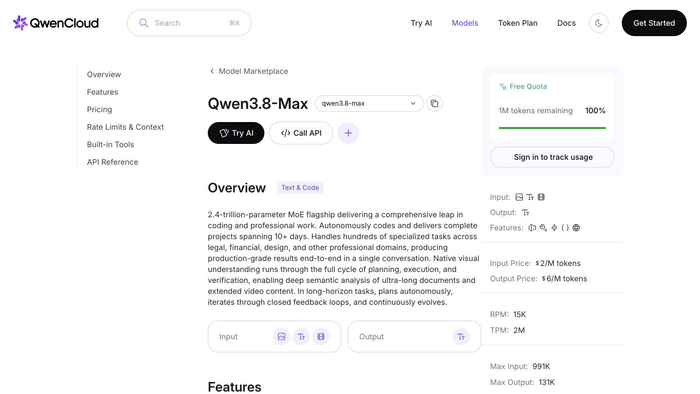Click the lightning bolt Features icon
Screen dimensions: 700x394
coord(554,228)
